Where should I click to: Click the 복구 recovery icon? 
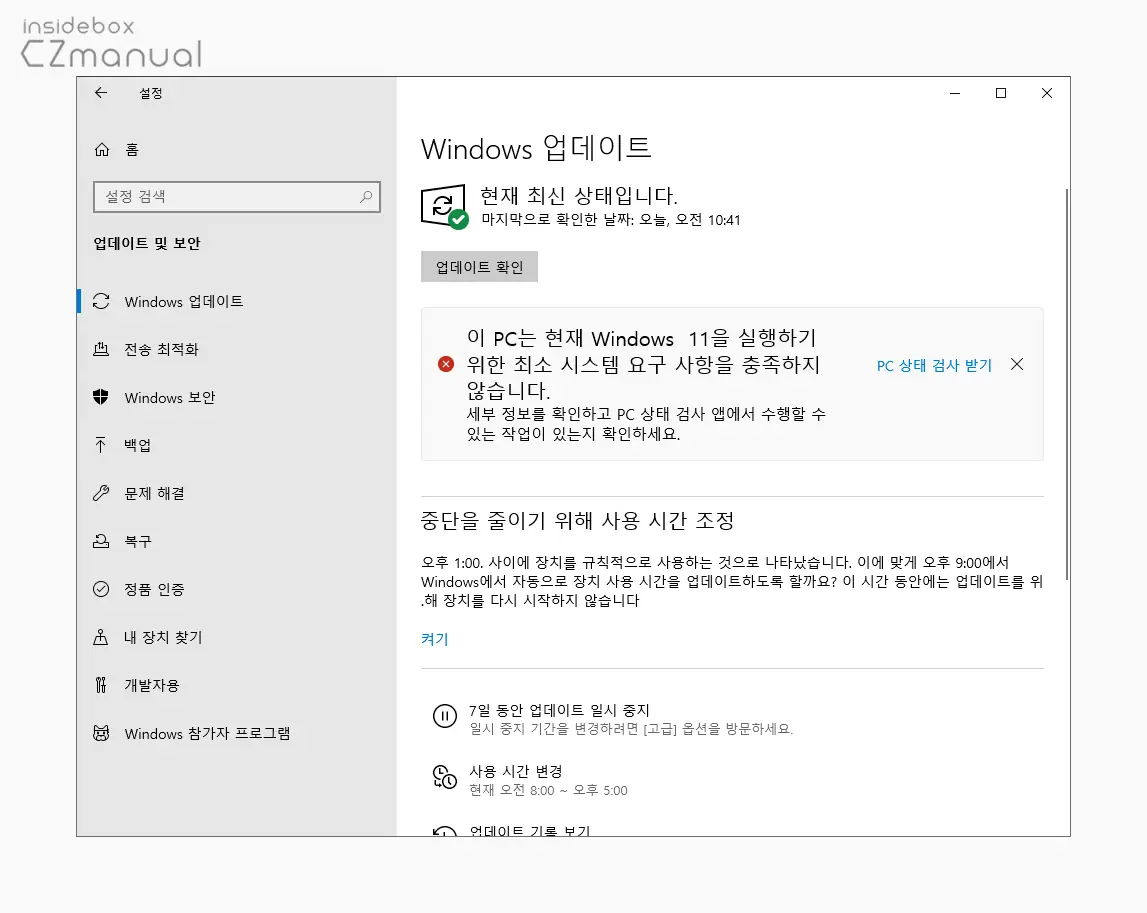pos(101,541)
